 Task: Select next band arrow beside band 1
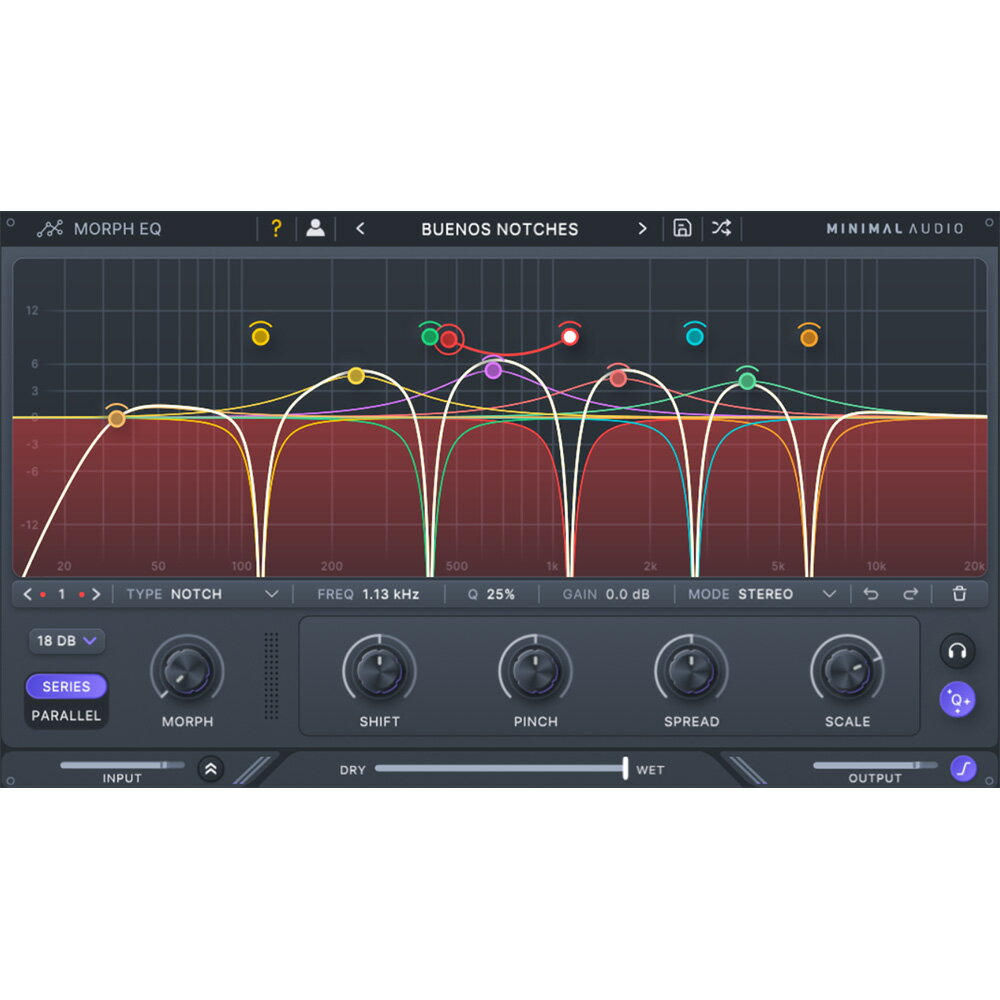(x=96, y=594)
